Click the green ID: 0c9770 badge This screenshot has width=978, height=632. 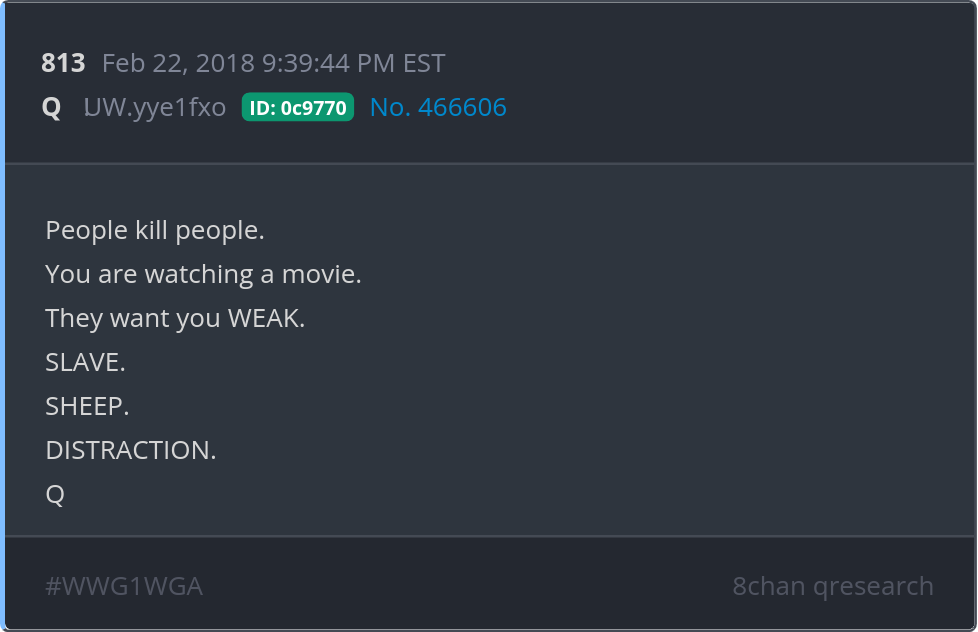pos(298,107)
